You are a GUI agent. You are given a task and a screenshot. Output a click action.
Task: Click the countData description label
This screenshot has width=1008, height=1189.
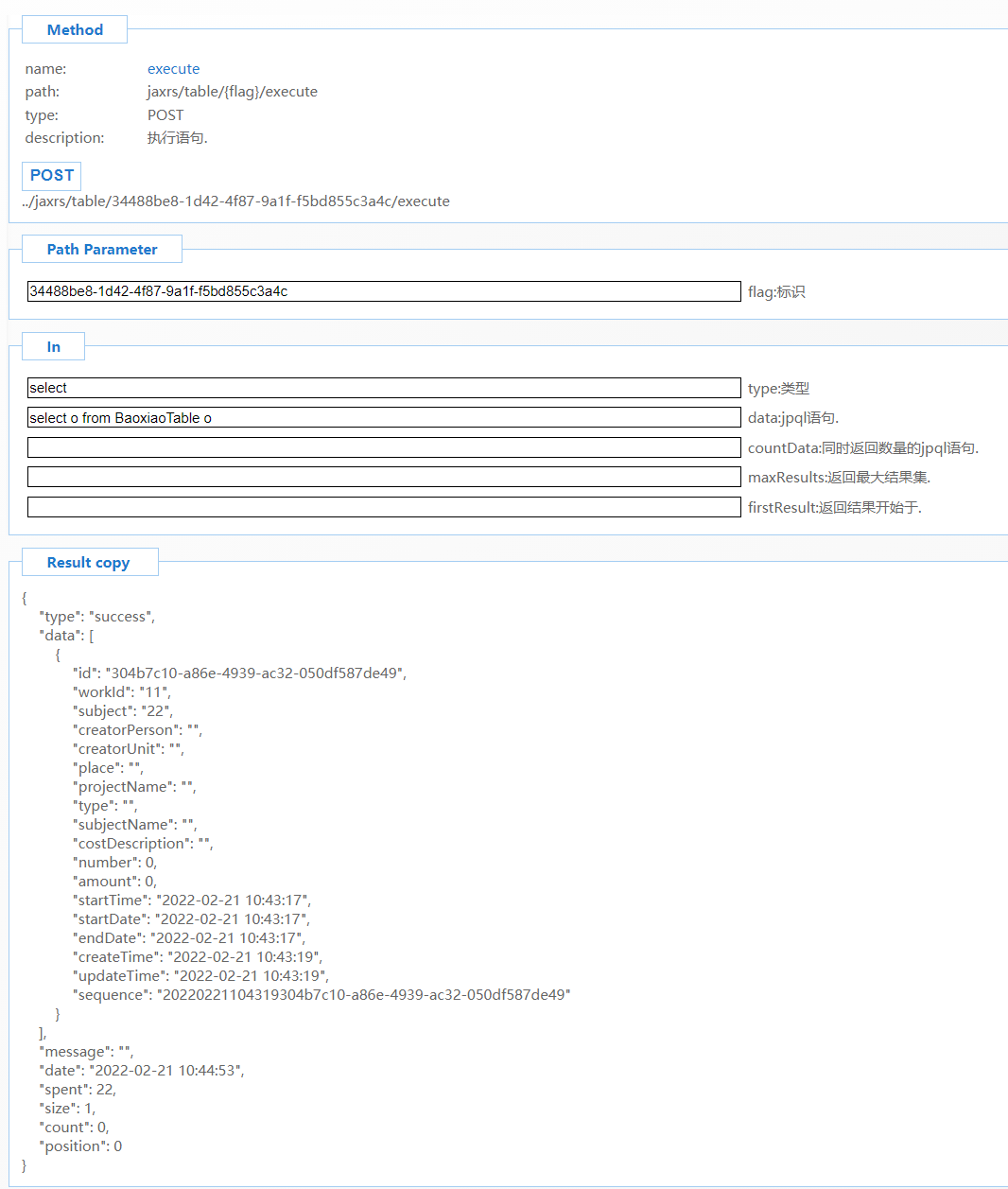(862, 448)
